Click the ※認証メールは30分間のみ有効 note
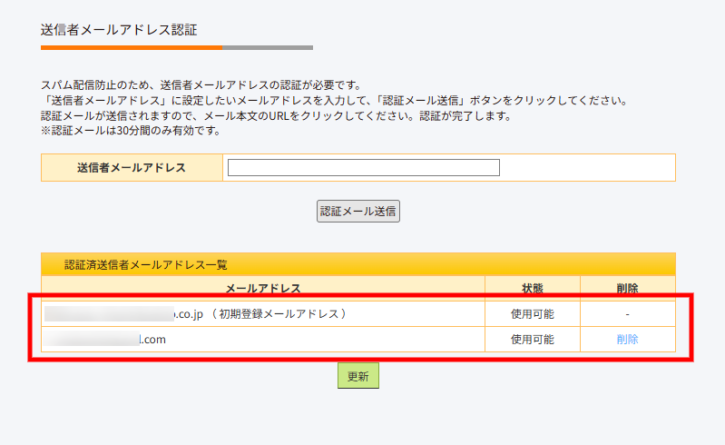Screen dimensions: 725x445 (130, 131)
